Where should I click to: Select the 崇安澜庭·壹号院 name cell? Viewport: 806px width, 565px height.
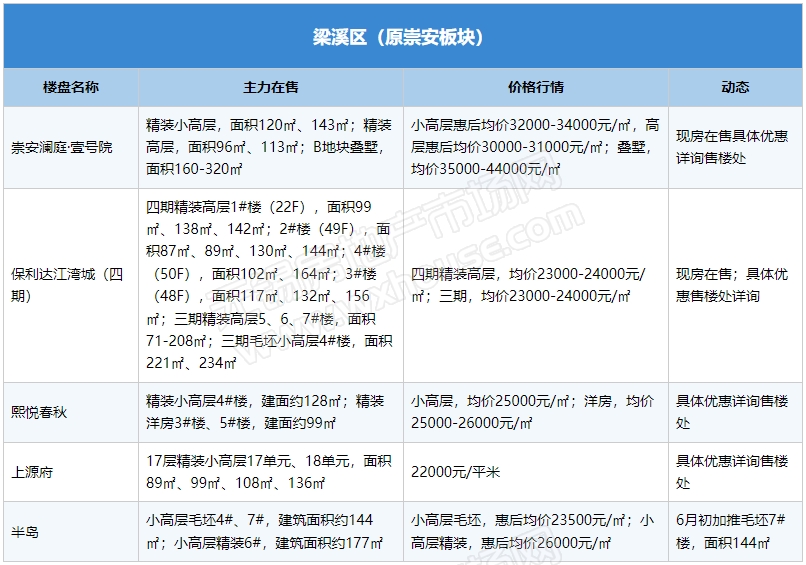click(71, 148)
